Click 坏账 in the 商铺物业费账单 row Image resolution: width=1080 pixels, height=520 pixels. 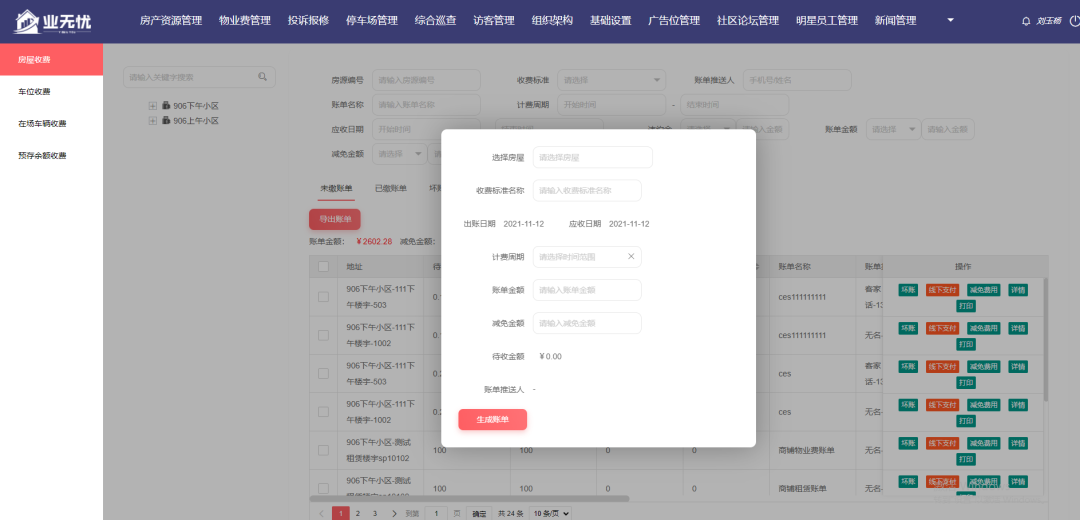point(908,443)
